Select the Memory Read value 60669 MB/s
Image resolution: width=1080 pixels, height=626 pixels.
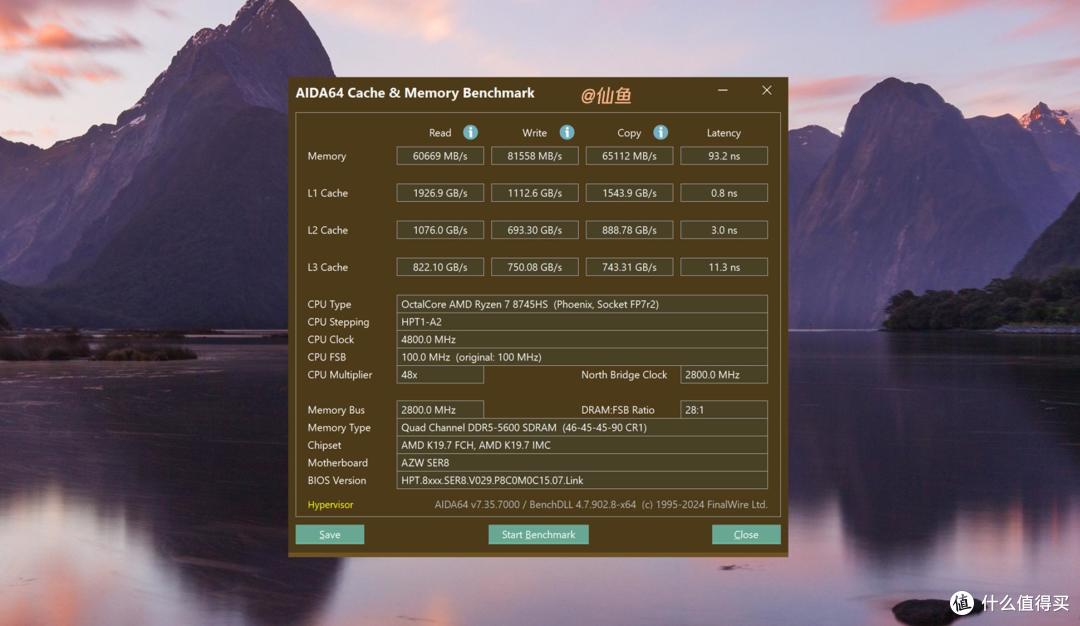[440, 156]
